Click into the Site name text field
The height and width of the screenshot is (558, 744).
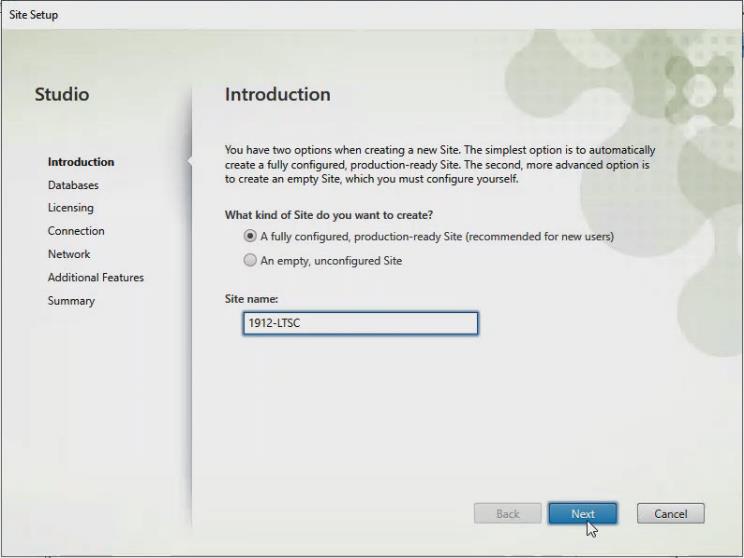(360, 323)
